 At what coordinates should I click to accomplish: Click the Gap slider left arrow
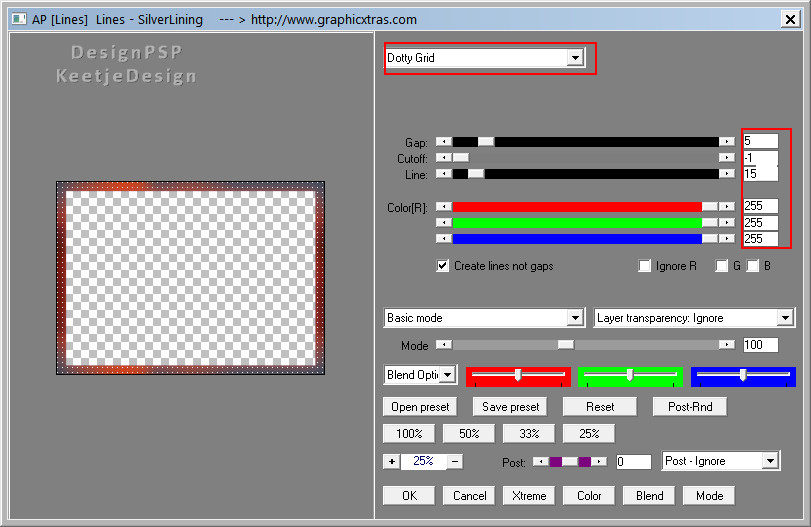click(443, 142)
